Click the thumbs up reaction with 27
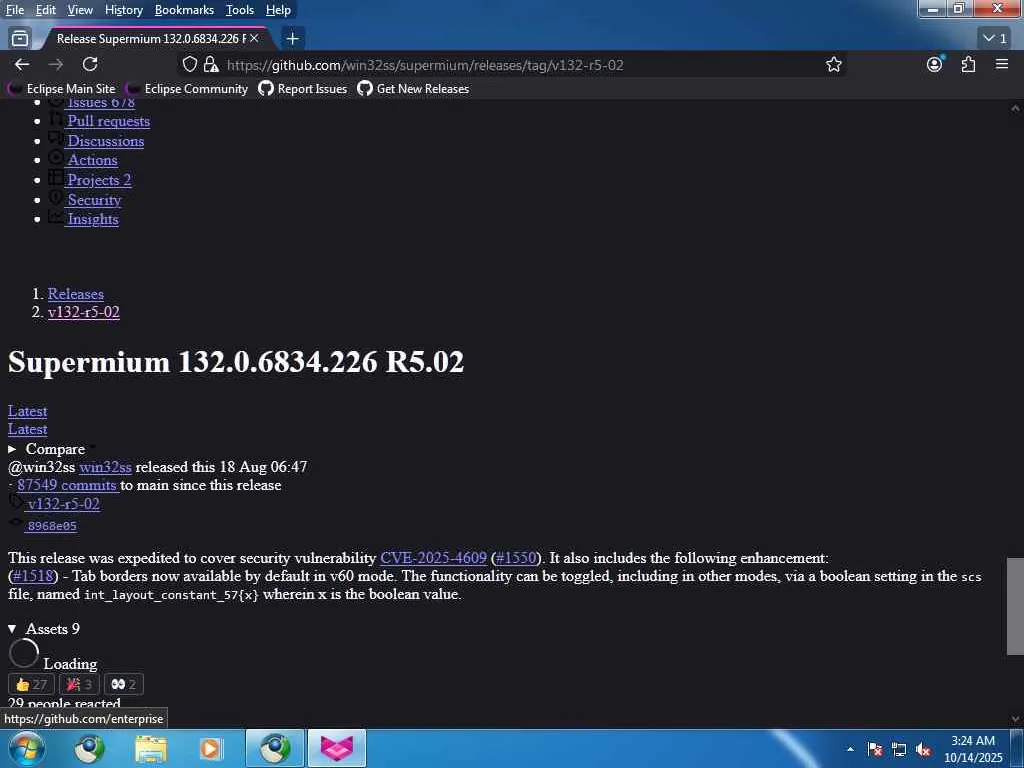Image resolution: width=1024 pixels, height=768 pixels. (31, 684)
